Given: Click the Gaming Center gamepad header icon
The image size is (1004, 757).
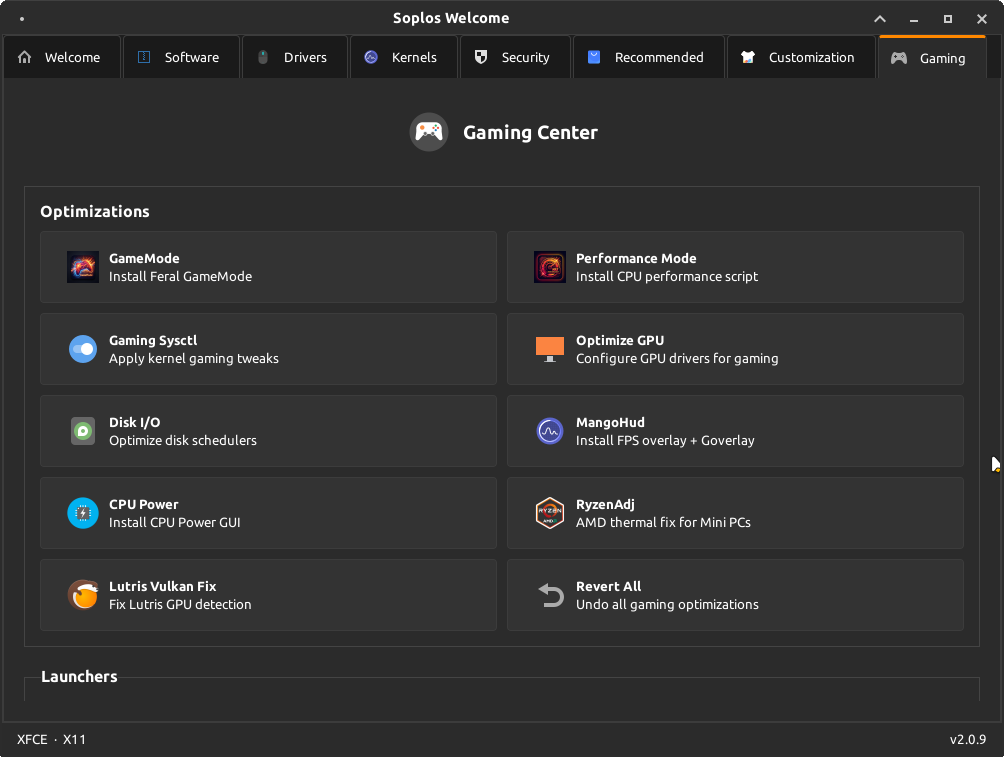Looking at the screenshot, I should point(428,132).
